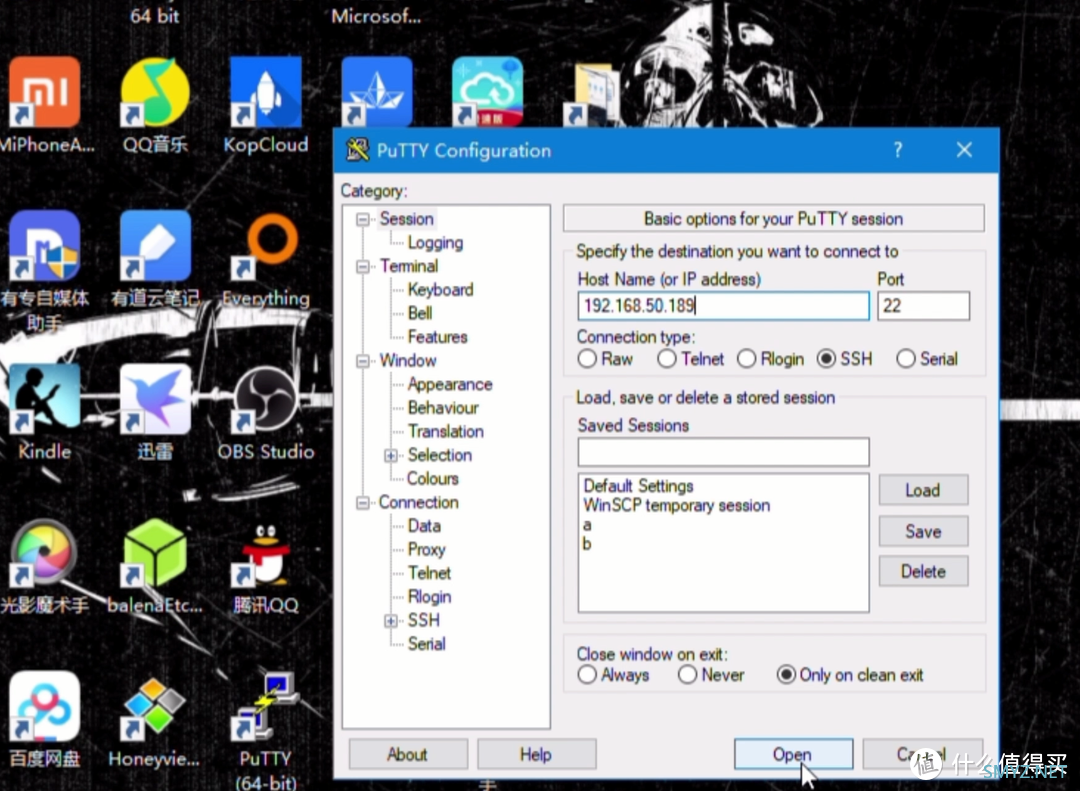Set close window on exit to Never
This screenshot has height=791, width=1080.
[687, 675]
